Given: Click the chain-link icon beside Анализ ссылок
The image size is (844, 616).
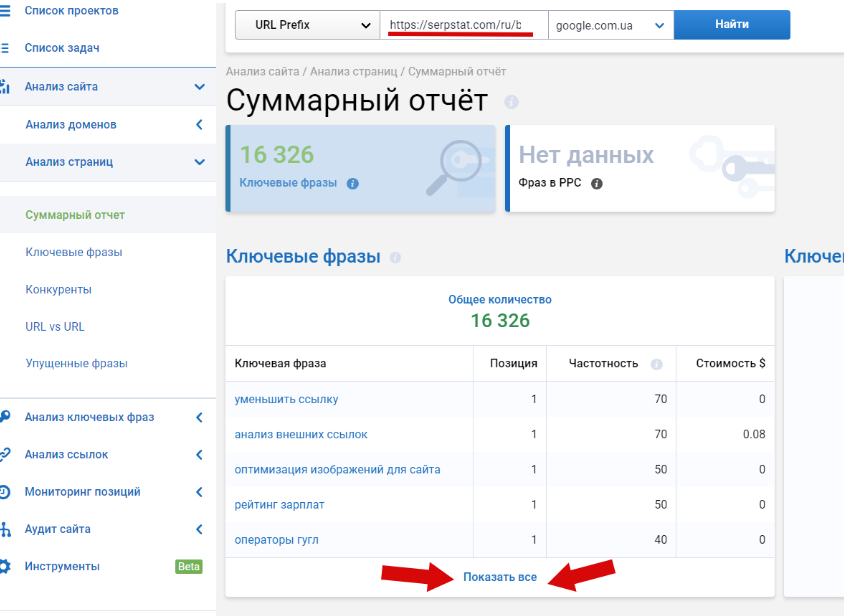Looking at the screenshot, I should 5,454.
